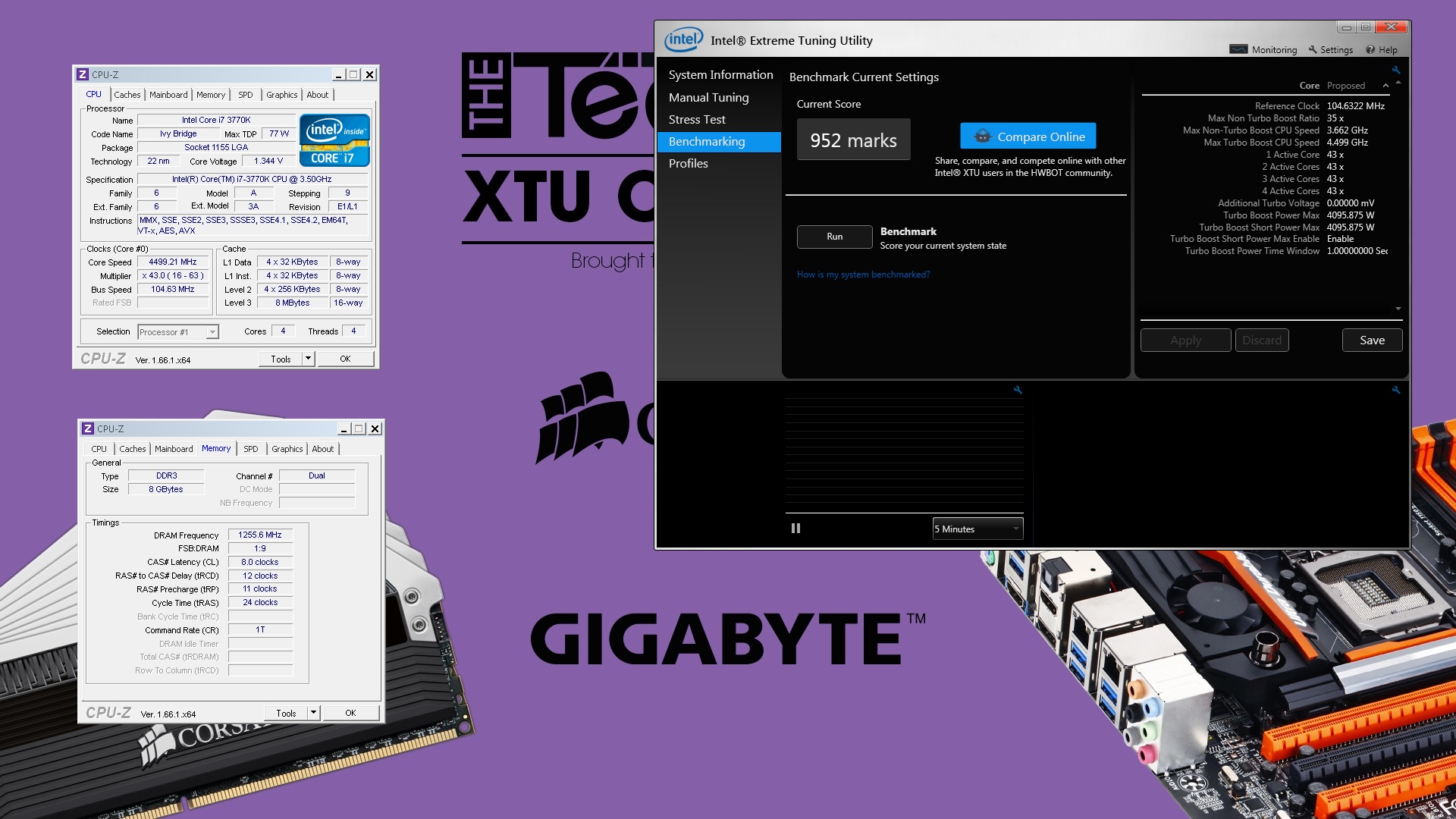Click wrench icon above monitoring graph
The width and height of the screenshot is (1456, 819).
(x=1018, y=390)
